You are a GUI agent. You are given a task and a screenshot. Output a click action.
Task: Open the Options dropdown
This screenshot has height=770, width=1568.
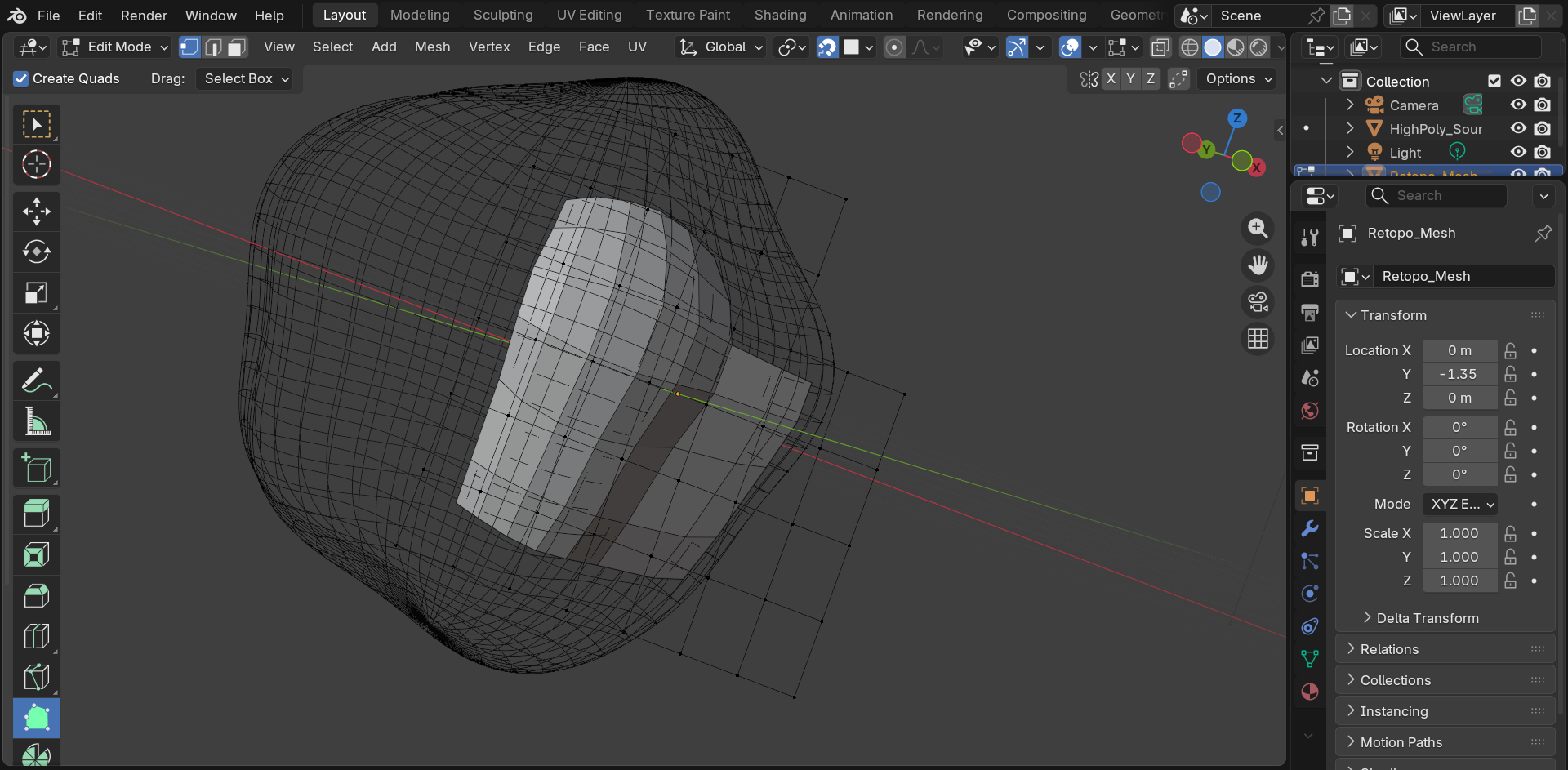coord(1239,78)
